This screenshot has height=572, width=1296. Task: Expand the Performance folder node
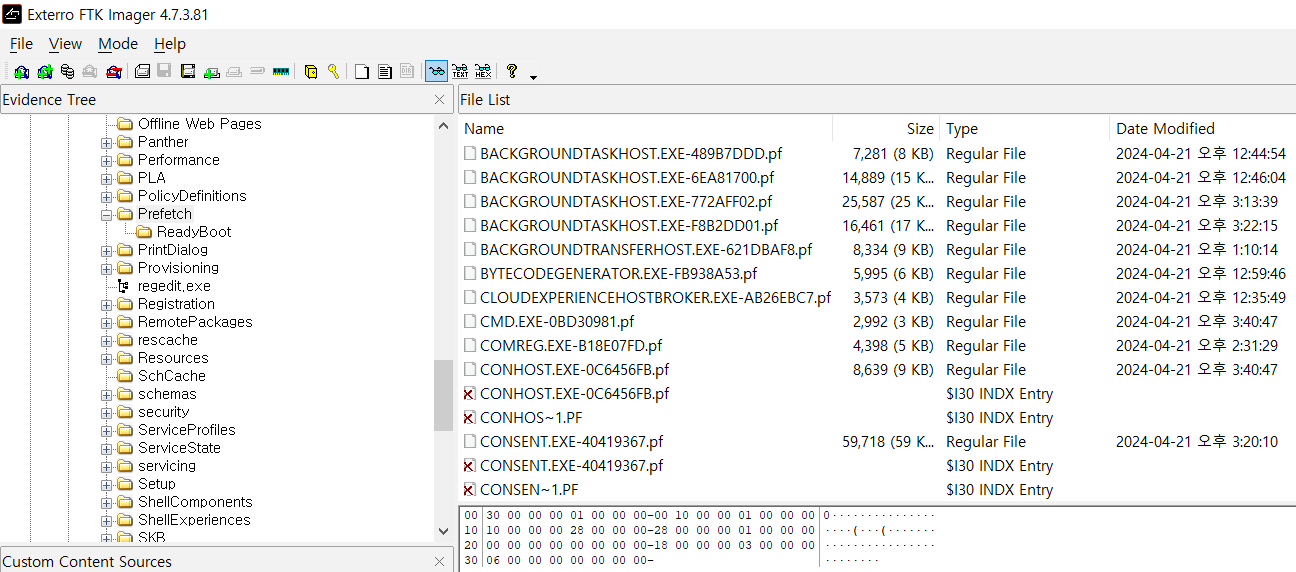point(107,160)
